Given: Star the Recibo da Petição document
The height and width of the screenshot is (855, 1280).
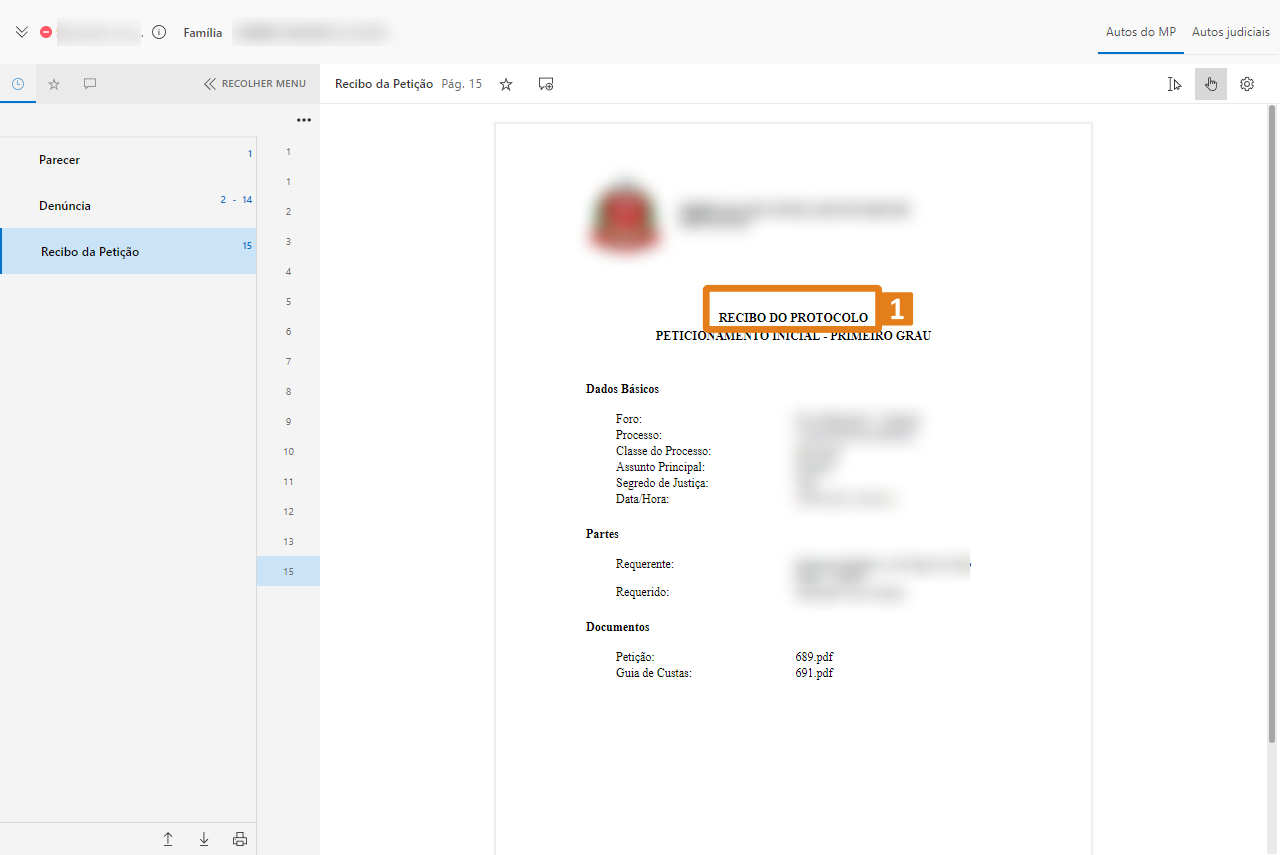Looking at the screenshot, I should click(x=506, y=84).
